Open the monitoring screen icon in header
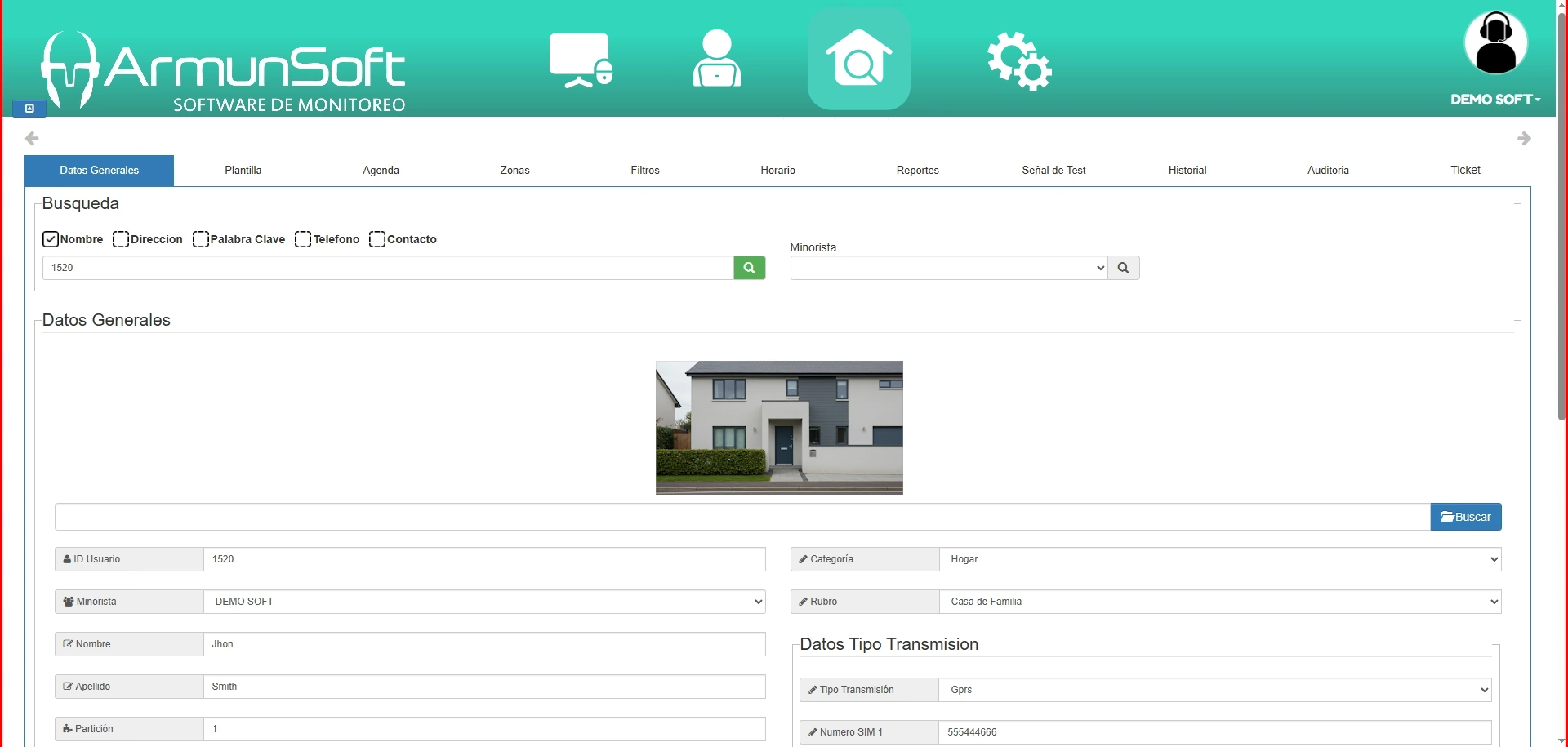The width and height of the screenshot is (1568, 747). [581, 60]
